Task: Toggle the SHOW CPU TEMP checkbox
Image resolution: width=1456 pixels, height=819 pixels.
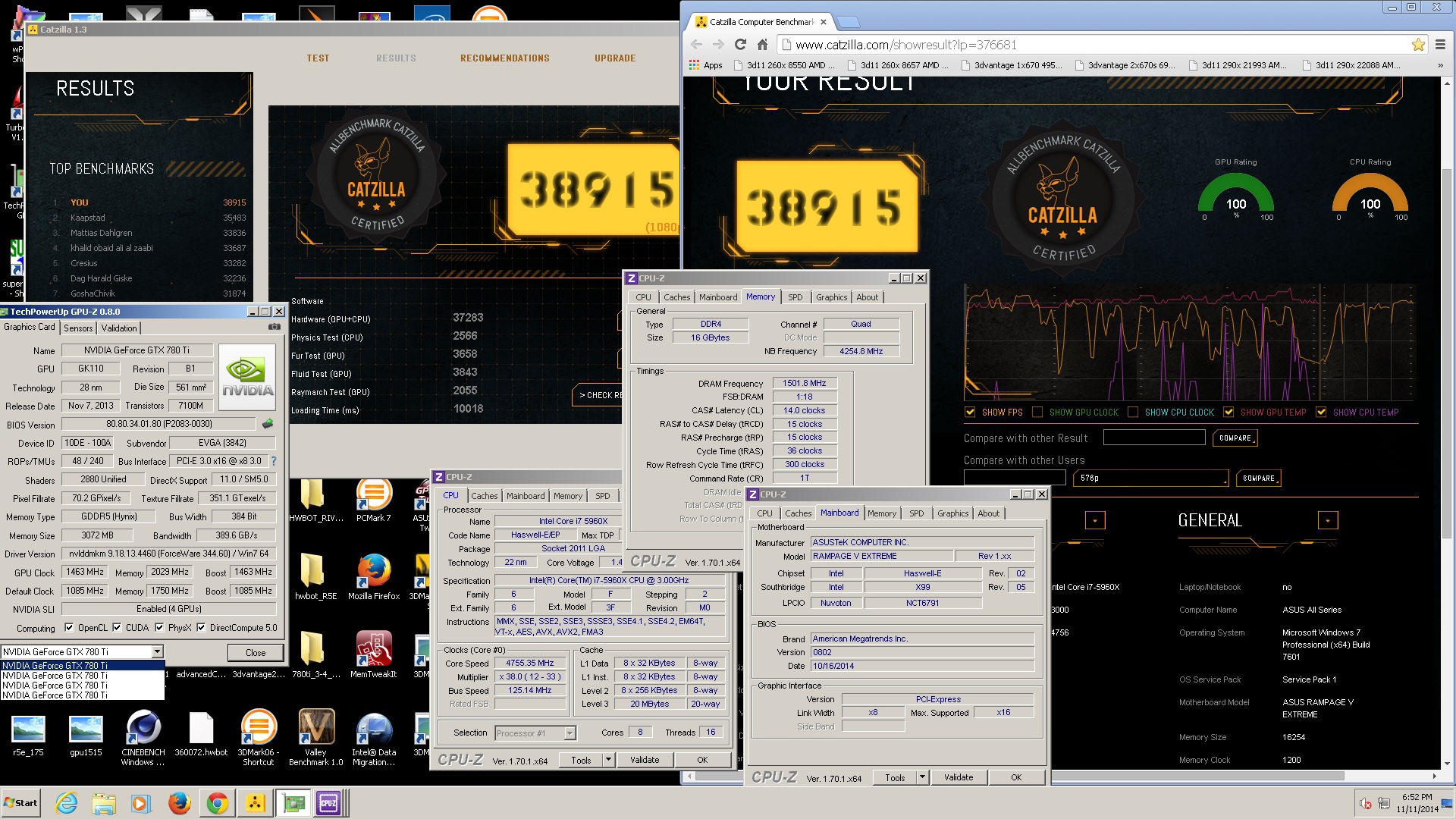Action: point(1321,412)
